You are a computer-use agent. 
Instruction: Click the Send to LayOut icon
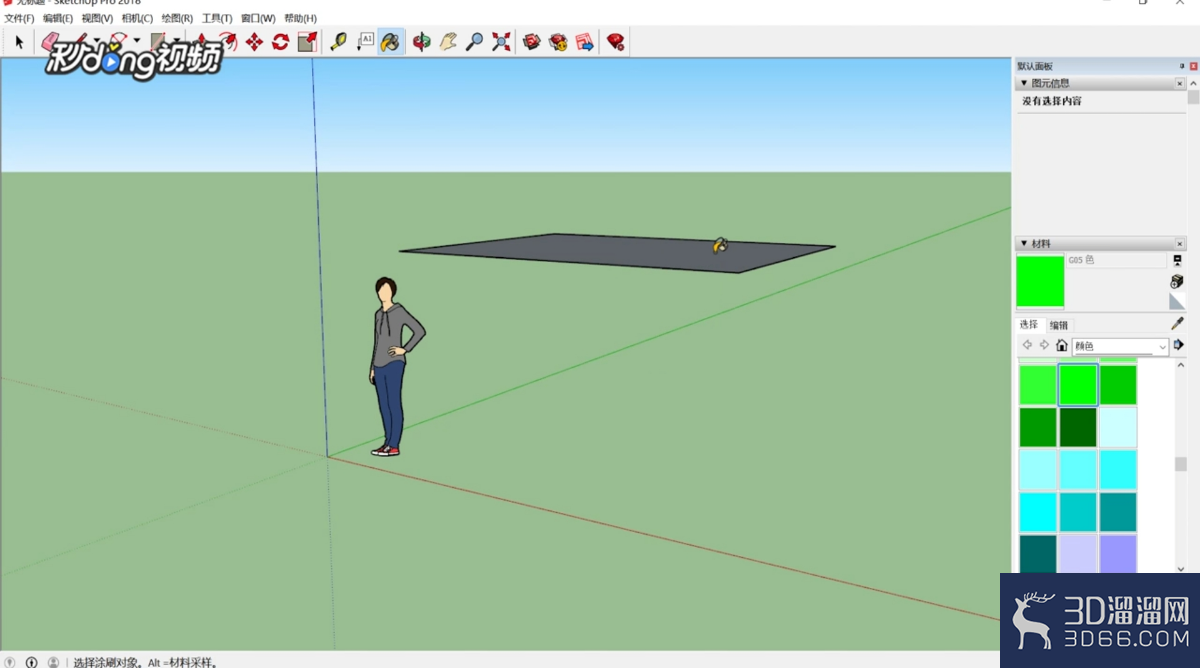(584, 41)
